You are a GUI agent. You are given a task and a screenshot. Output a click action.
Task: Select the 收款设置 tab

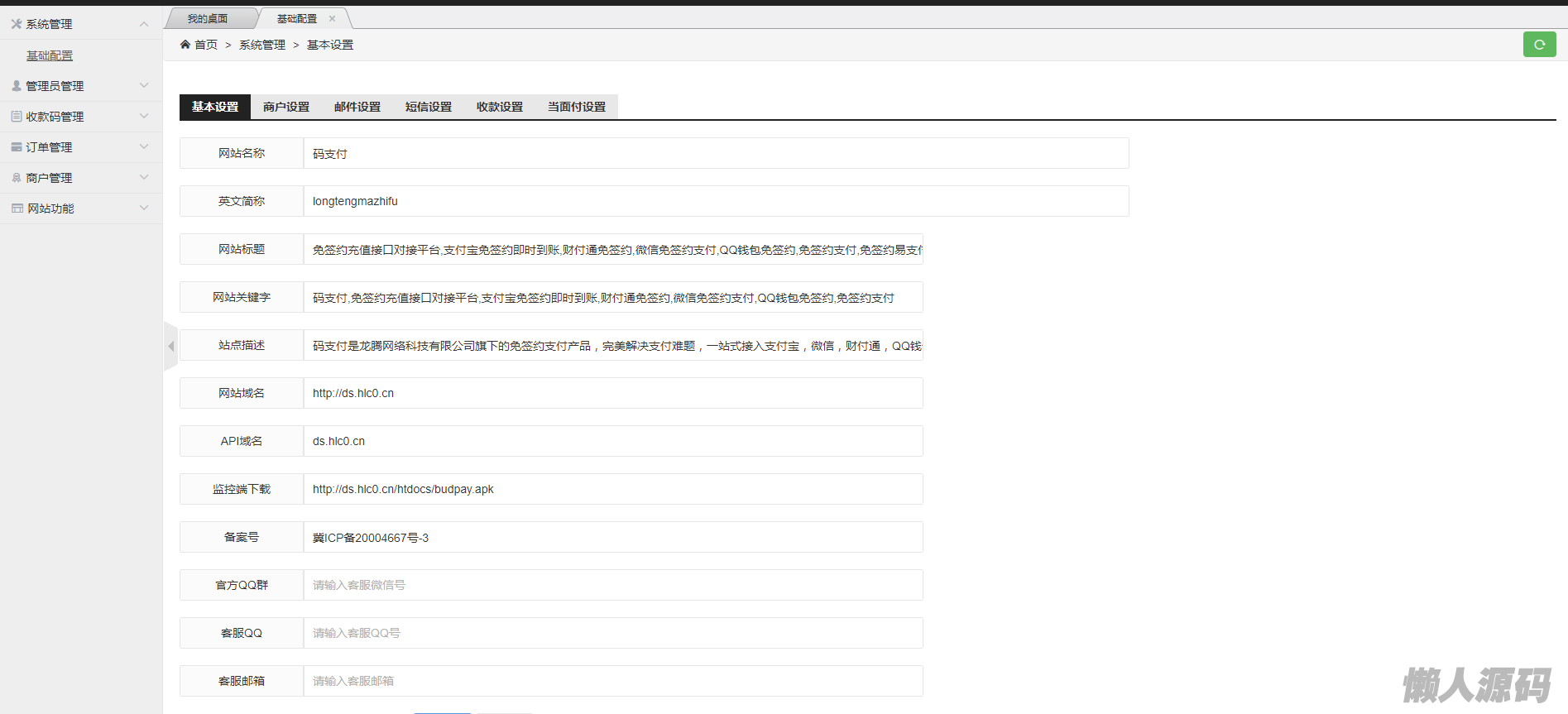500,107
